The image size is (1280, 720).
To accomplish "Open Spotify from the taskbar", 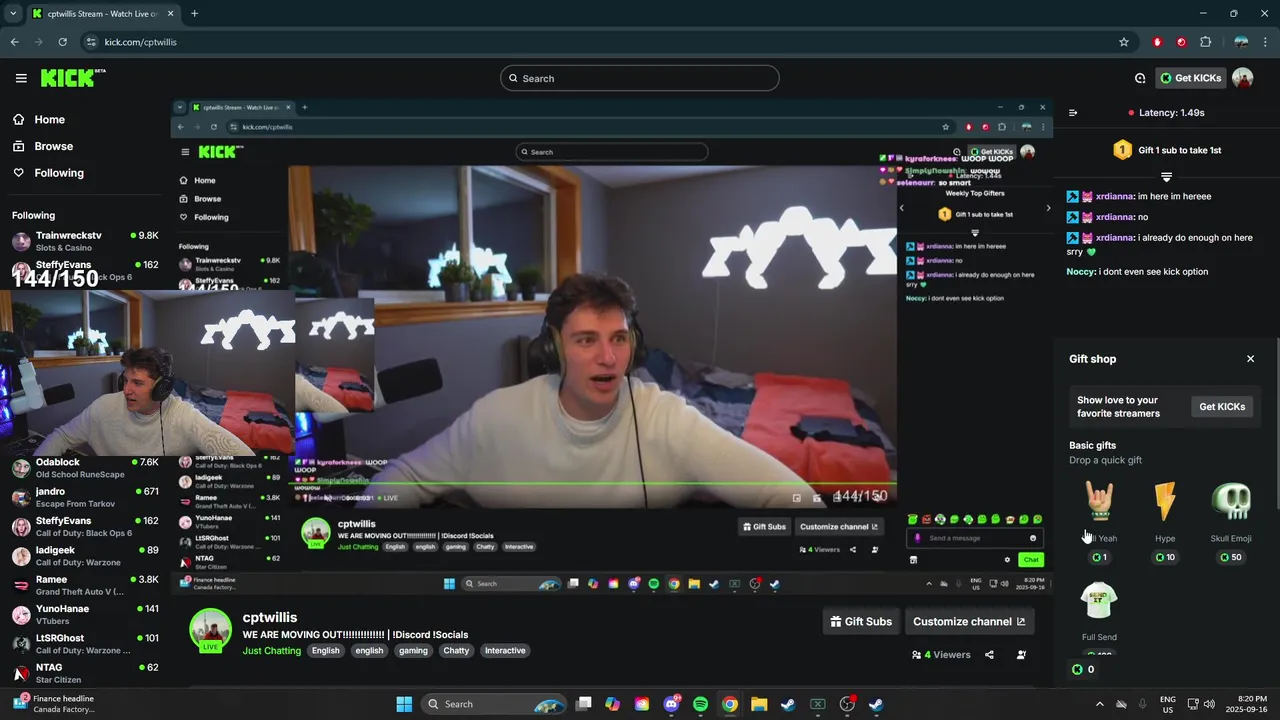I will pyautogui.click(x=700, y=704).
